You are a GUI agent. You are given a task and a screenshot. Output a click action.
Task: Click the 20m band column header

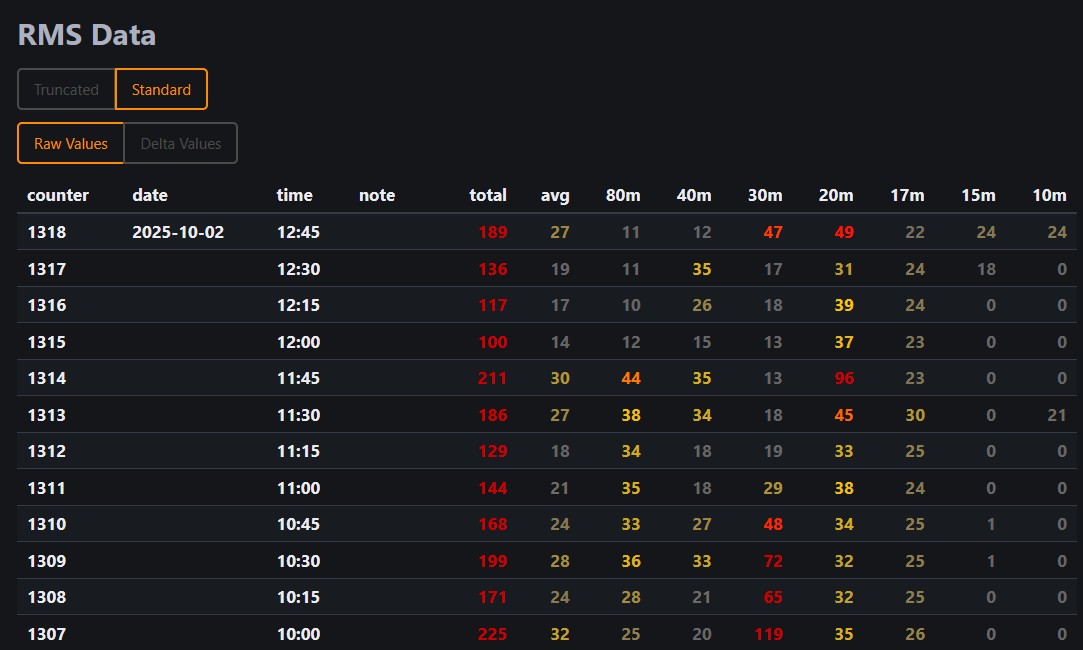pyautogui.click(x=836, y=195)
